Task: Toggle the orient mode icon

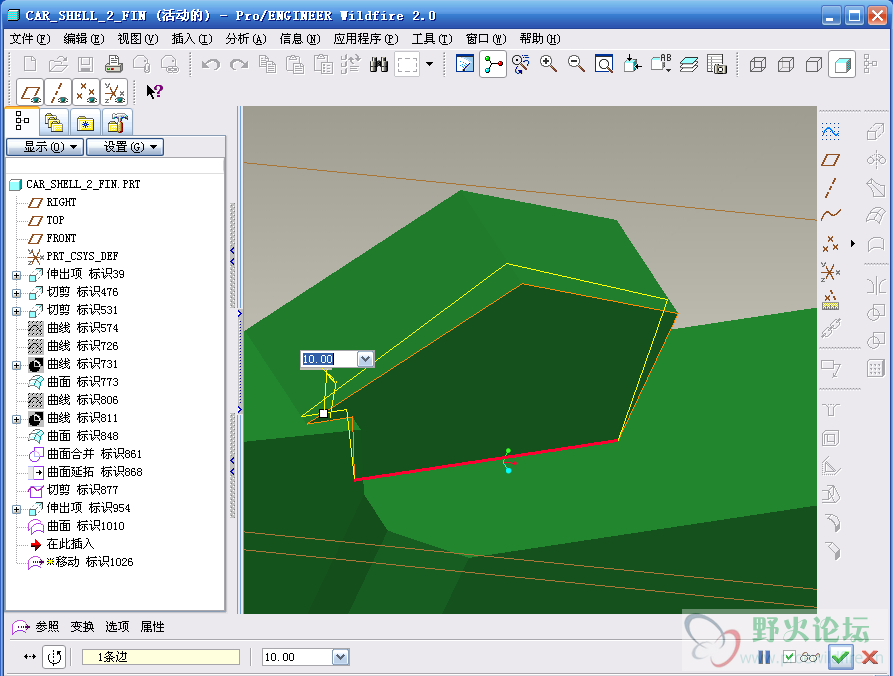Action: pyautogui.click(x=521, y=64)
